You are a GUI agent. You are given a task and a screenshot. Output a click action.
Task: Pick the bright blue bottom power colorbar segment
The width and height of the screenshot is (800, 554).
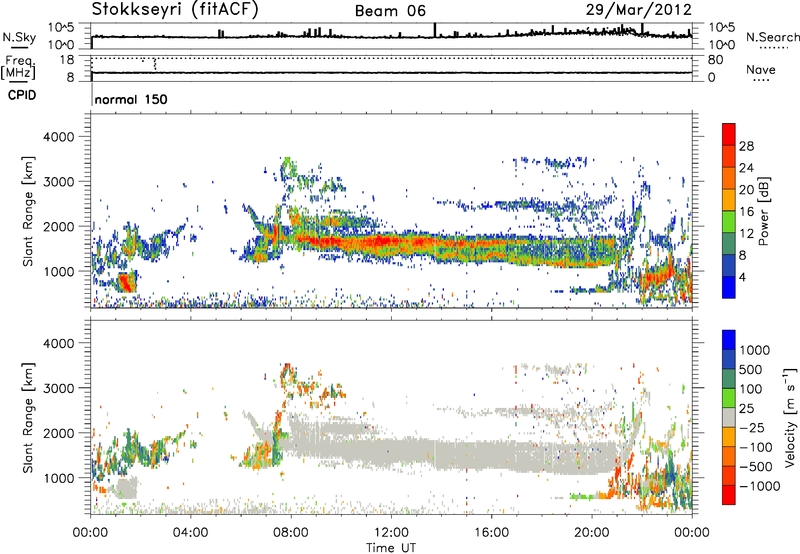(x=729, y=287)
